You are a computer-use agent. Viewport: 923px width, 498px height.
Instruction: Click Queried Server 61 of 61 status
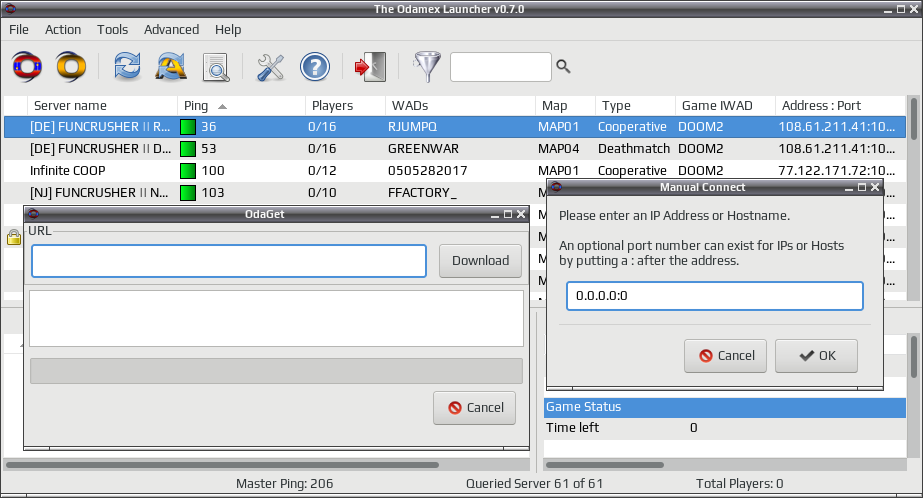[534, 484]
